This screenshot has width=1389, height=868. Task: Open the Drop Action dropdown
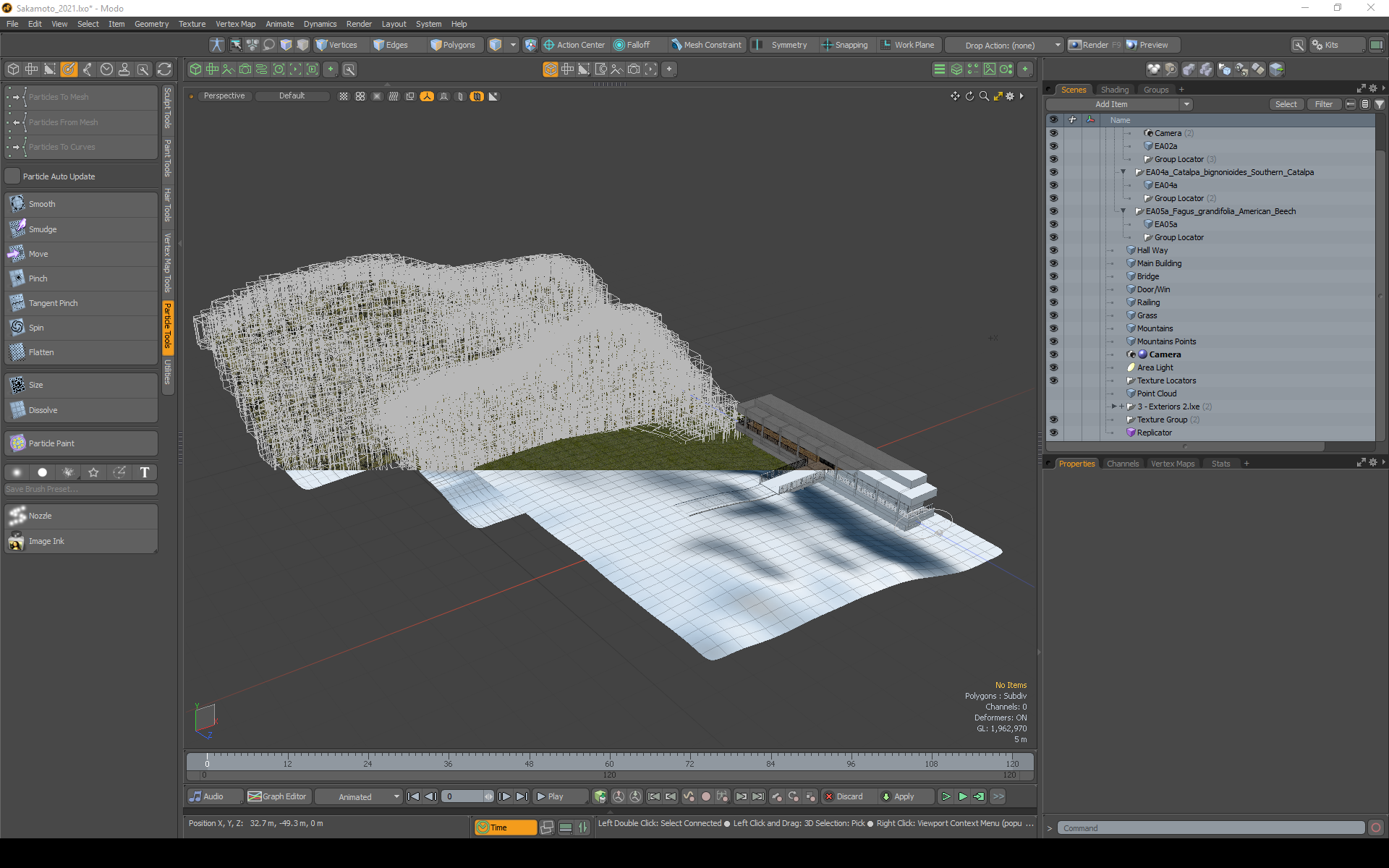click(x=1004, y=45)
